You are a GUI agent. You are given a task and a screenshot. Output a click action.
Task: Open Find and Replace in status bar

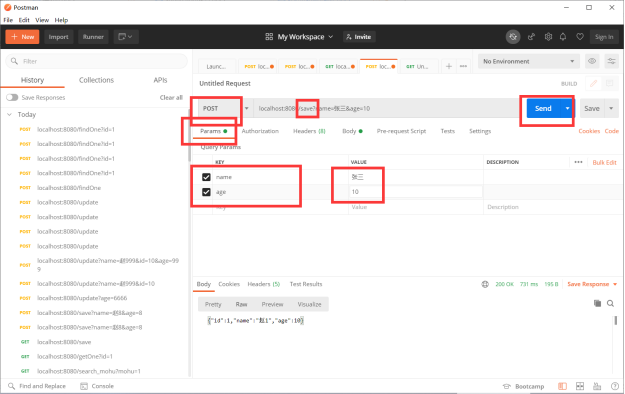pyautogui.click(x=37, y=386)
